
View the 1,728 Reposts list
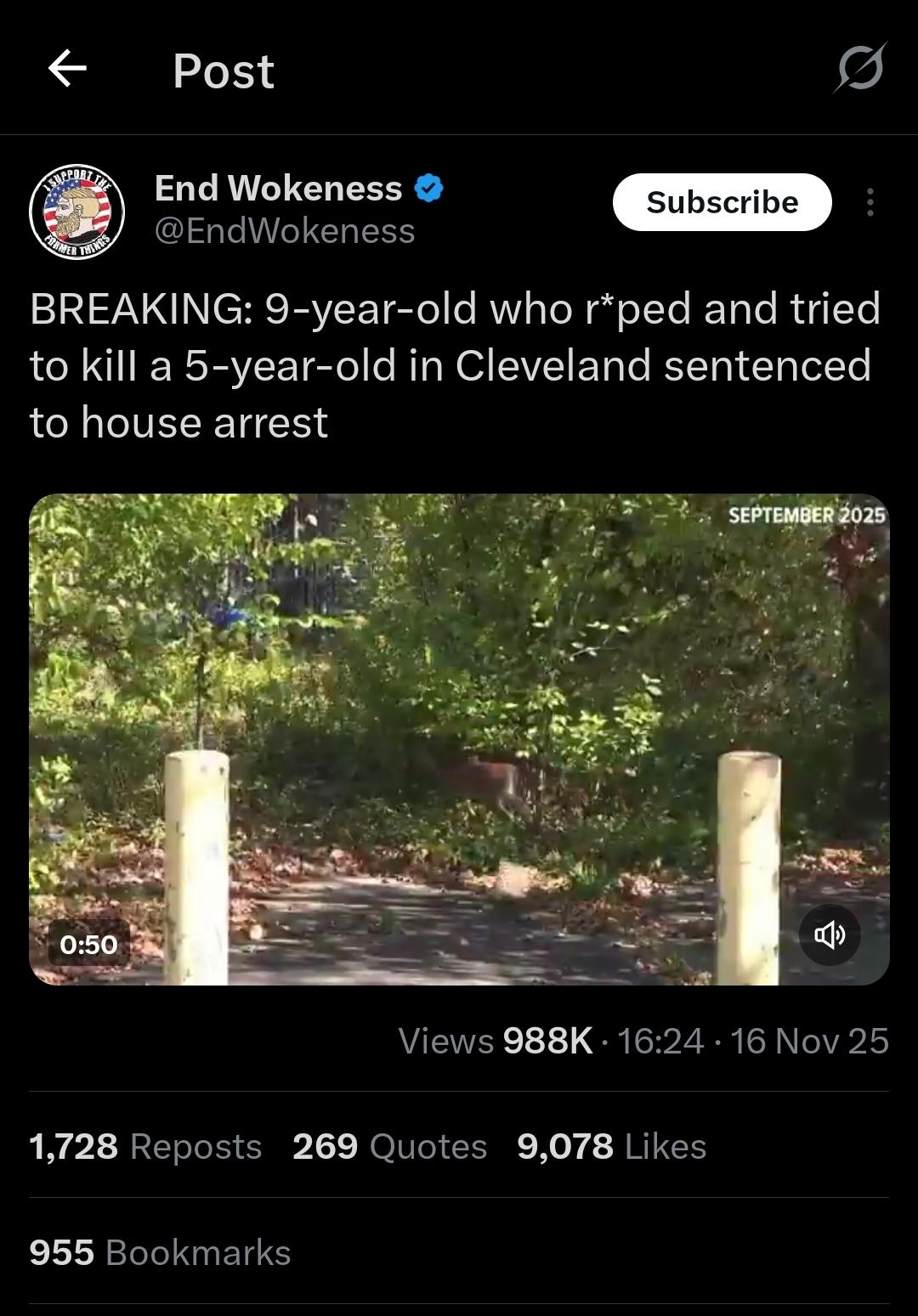pos(145,1146)
